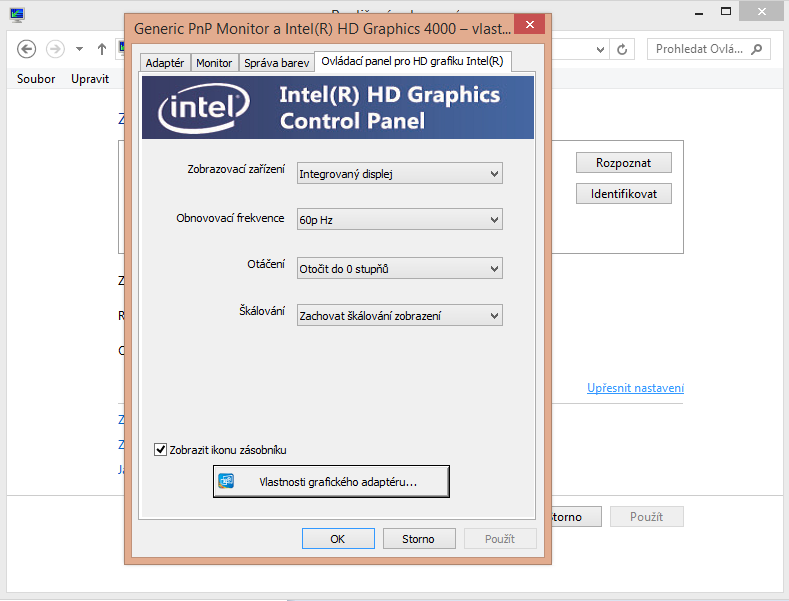This screenshot has height=601, width=789.
Task: Open the Upravit menu
Action: 90,79
